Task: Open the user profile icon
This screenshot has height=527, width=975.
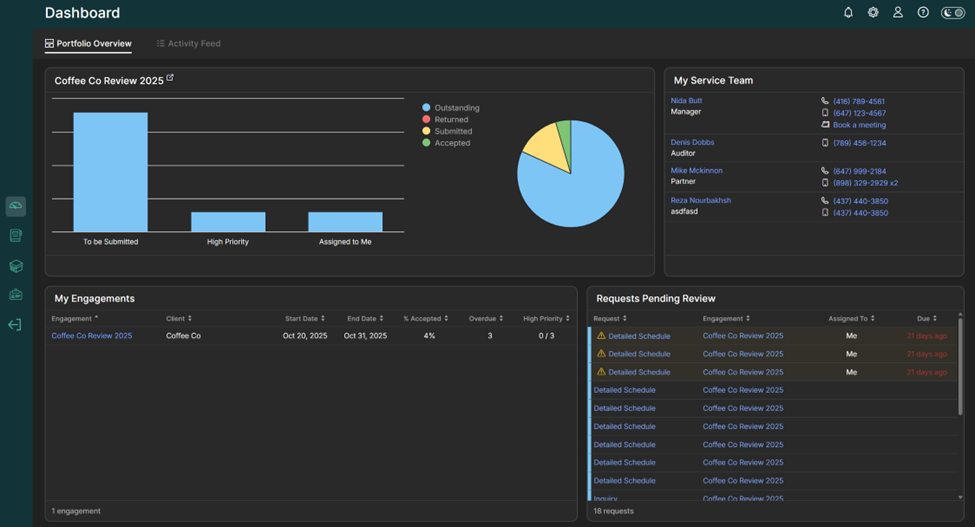Action: coord(898,12)
